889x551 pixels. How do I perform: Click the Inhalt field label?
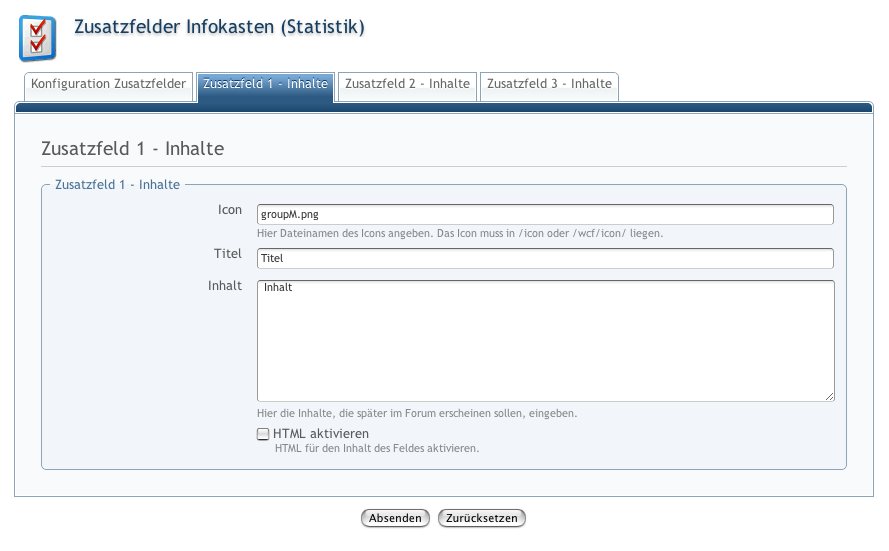225,286
